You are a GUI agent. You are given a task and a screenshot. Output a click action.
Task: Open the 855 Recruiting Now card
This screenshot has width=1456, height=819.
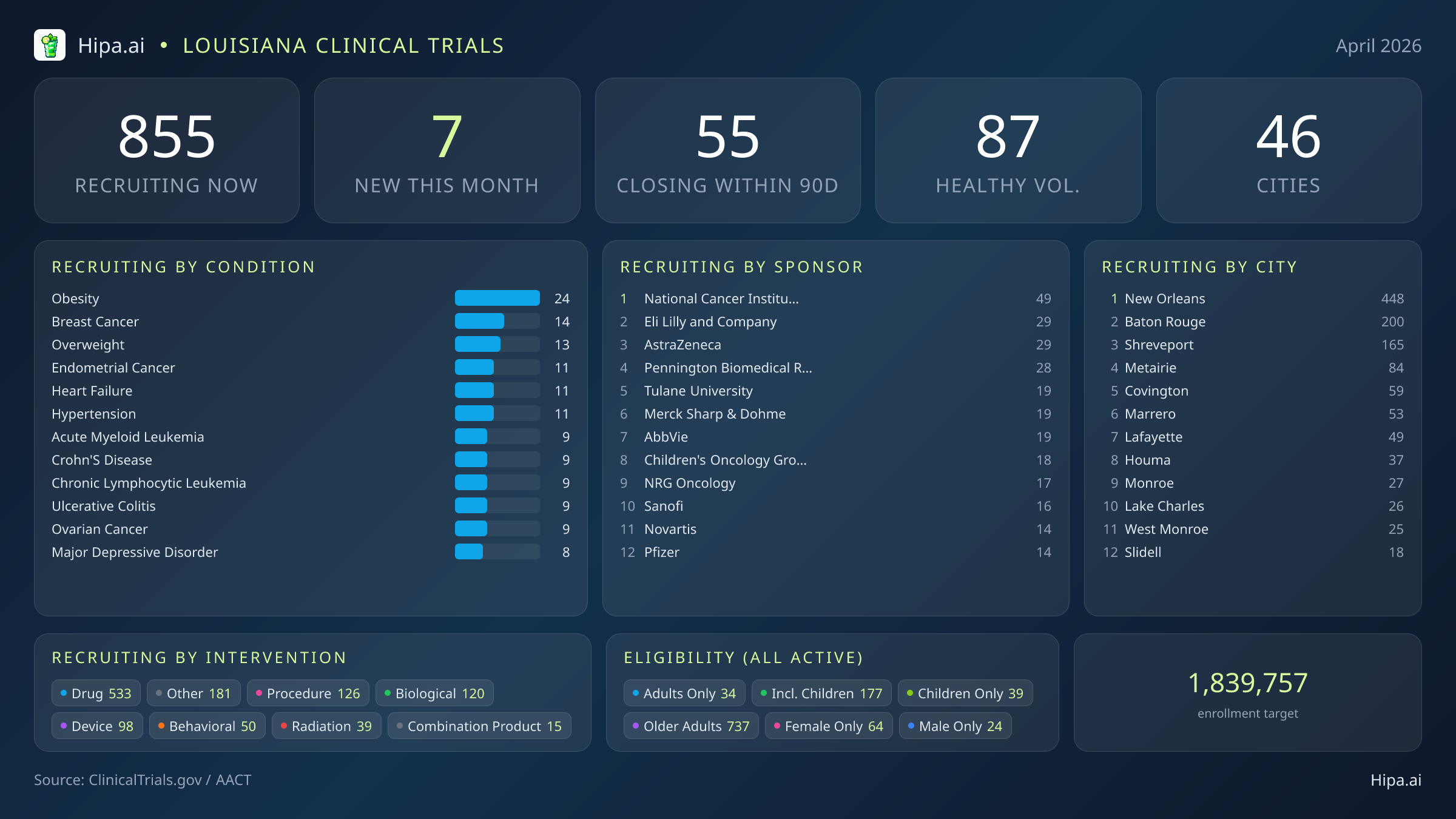point(167,150)
